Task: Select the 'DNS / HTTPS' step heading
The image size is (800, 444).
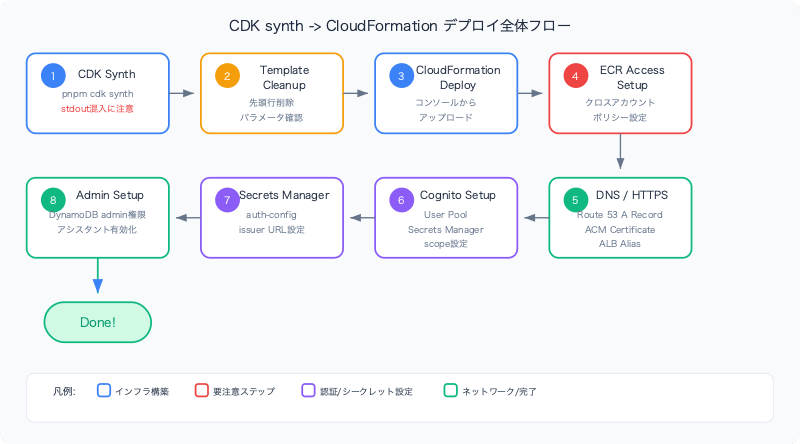Action: (632, 195)
